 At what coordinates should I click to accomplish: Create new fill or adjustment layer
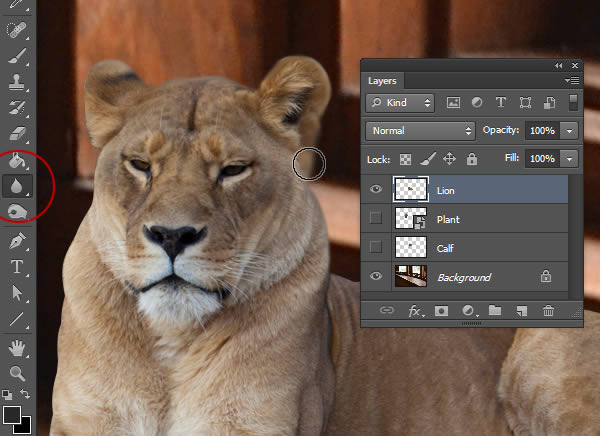click(469, 311)
